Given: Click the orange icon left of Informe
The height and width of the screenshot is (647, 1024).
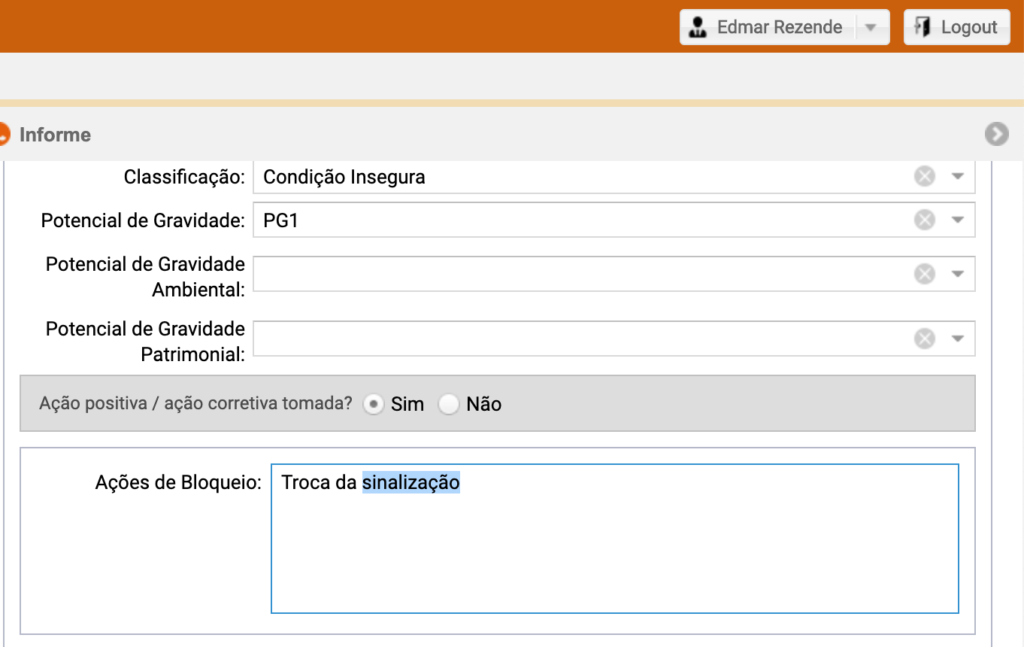Looking at the screenshot, I should pos(4,134).
